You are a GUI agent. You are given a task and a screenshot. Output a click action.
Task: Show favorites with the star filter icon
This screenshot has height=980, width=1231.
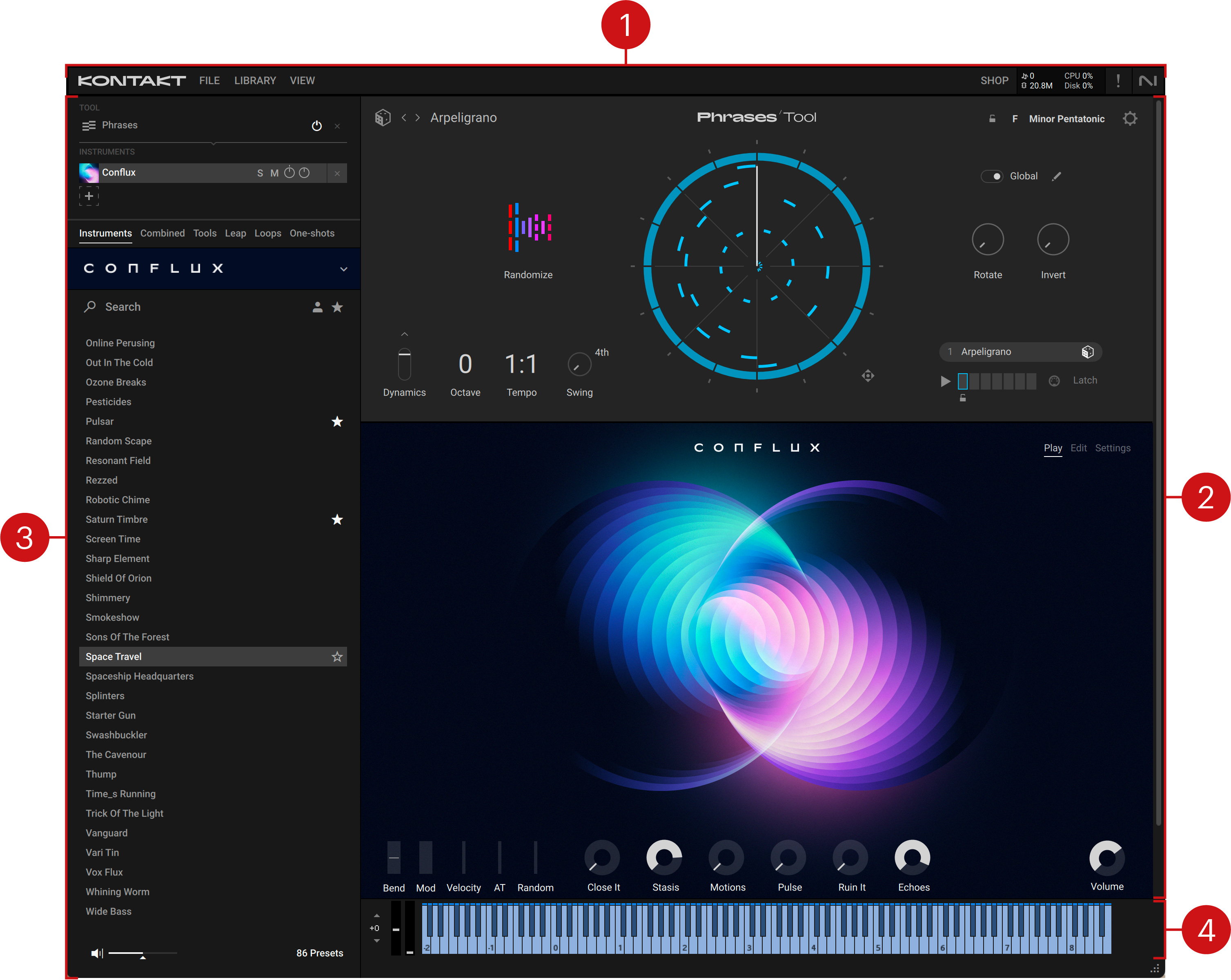click(337, 307)
